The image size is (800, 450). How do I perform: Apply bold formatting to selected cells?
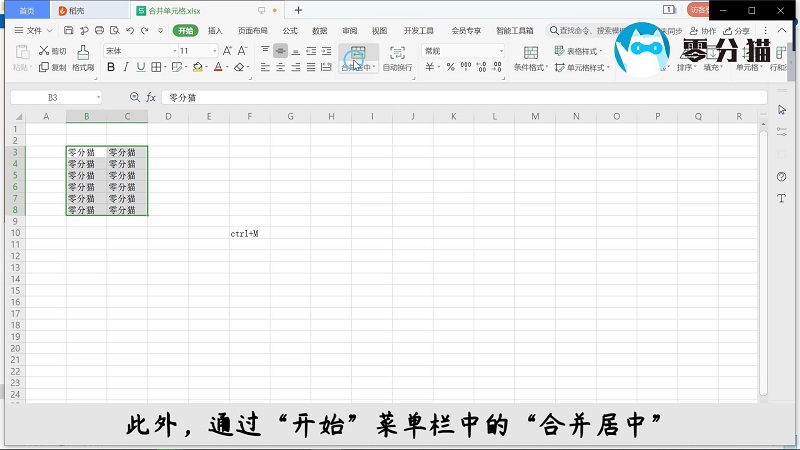click(x=111, y=68)
